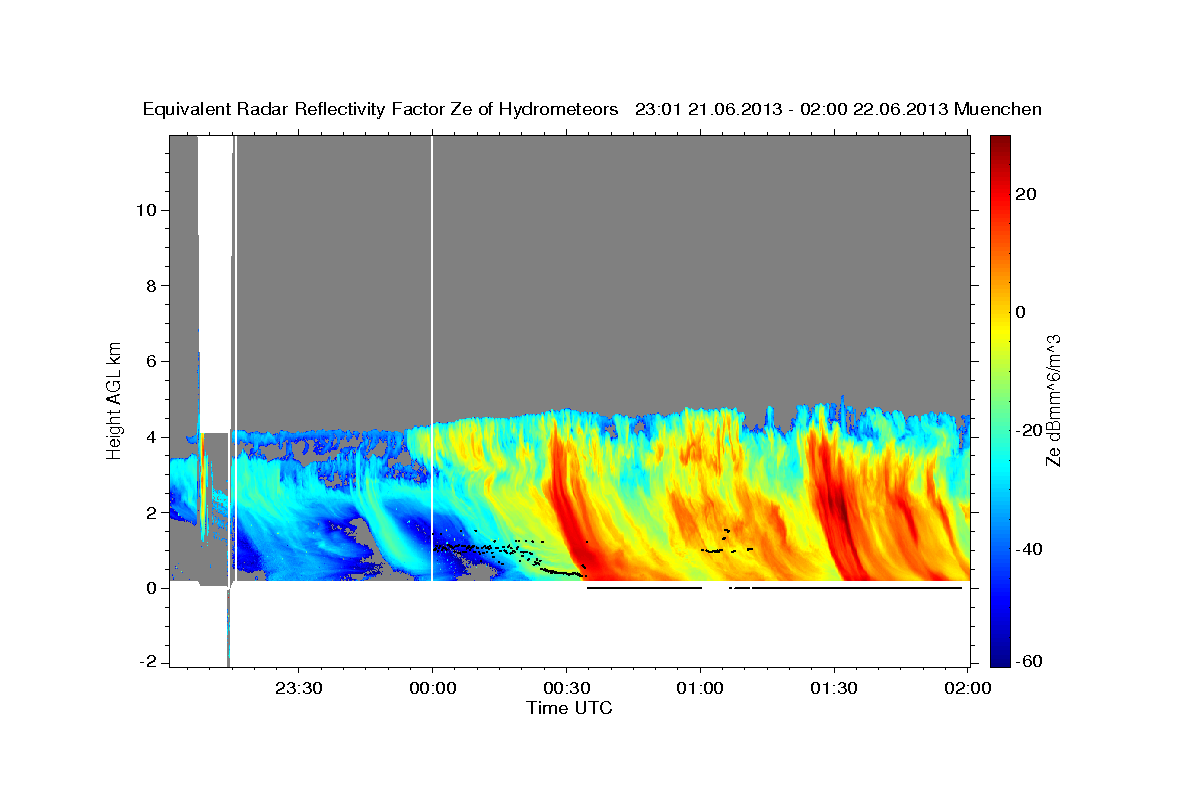The image size is (1200, 800).
Task: Click the height axis label -2
Action: coord(149,663)
